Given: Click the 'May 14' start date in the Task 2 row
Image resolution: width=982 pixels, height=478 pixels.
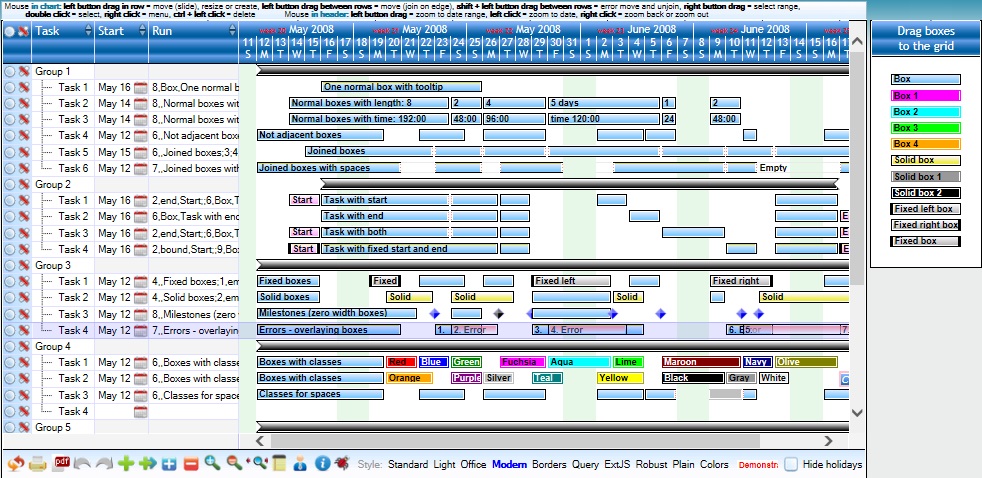Looking at the screenshot, I should 115,104.
